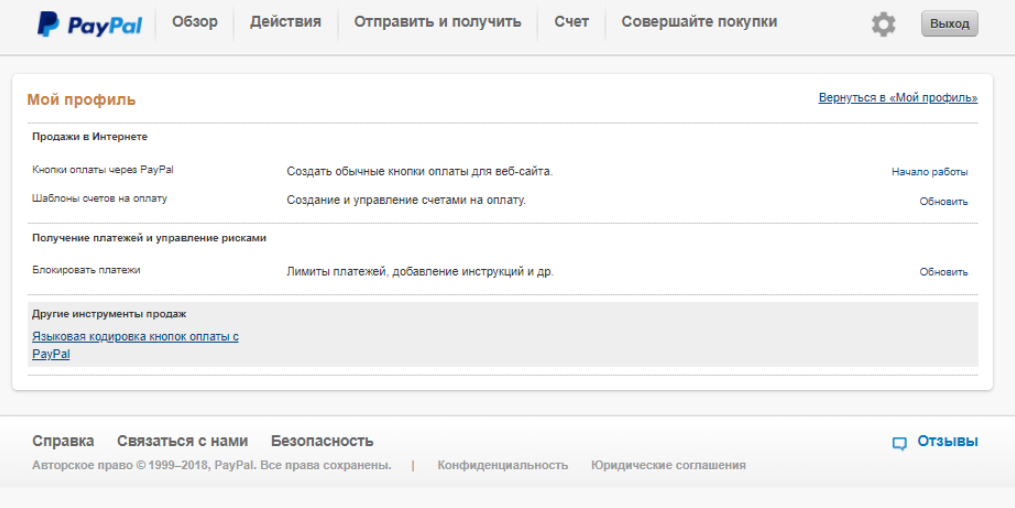The height and width of the screenshot is (508, 1015).
Task: Open the settings gear icon
Action: (883, 25)
